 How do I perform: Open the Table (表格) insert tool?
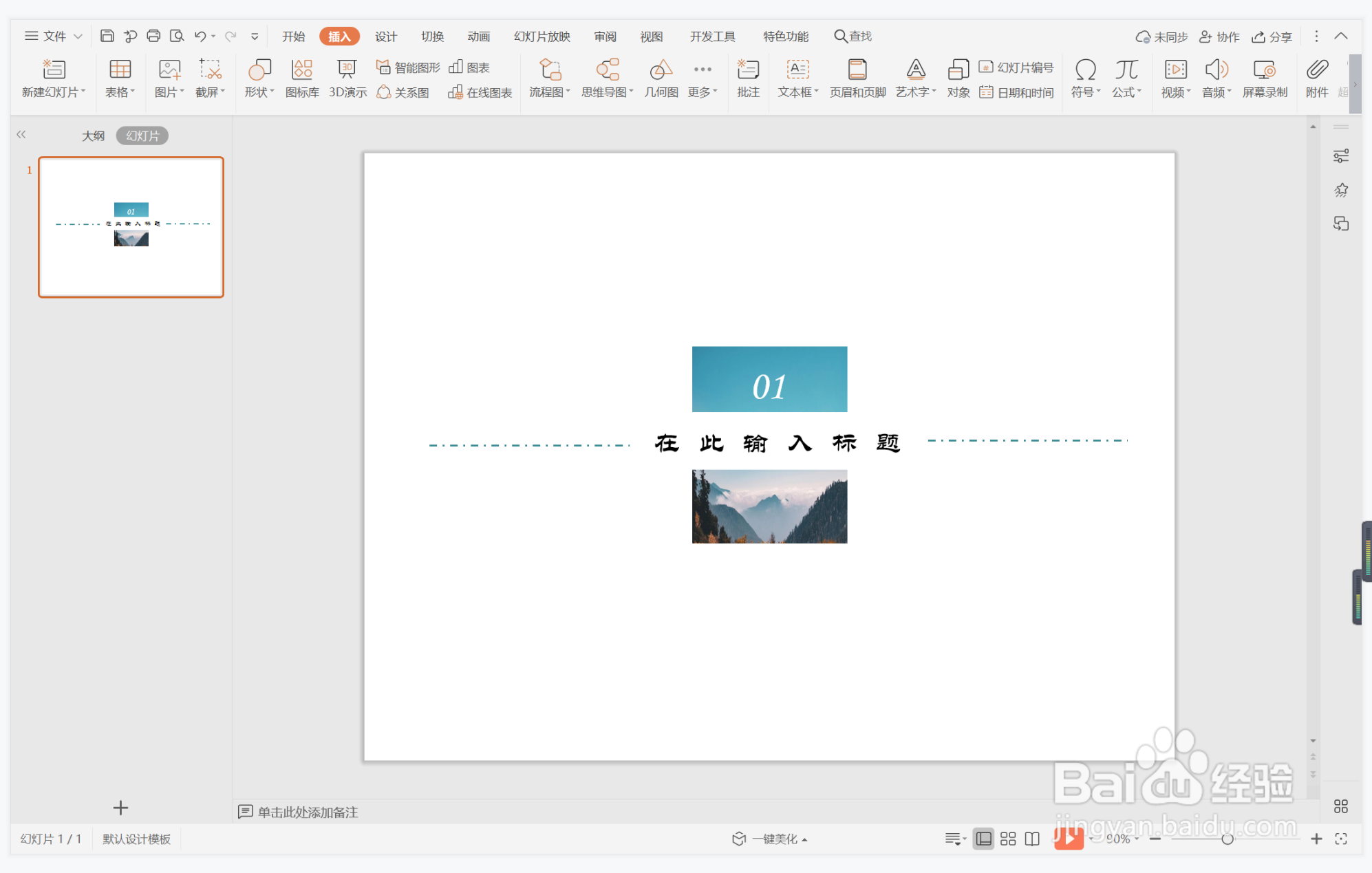[120, 78]
